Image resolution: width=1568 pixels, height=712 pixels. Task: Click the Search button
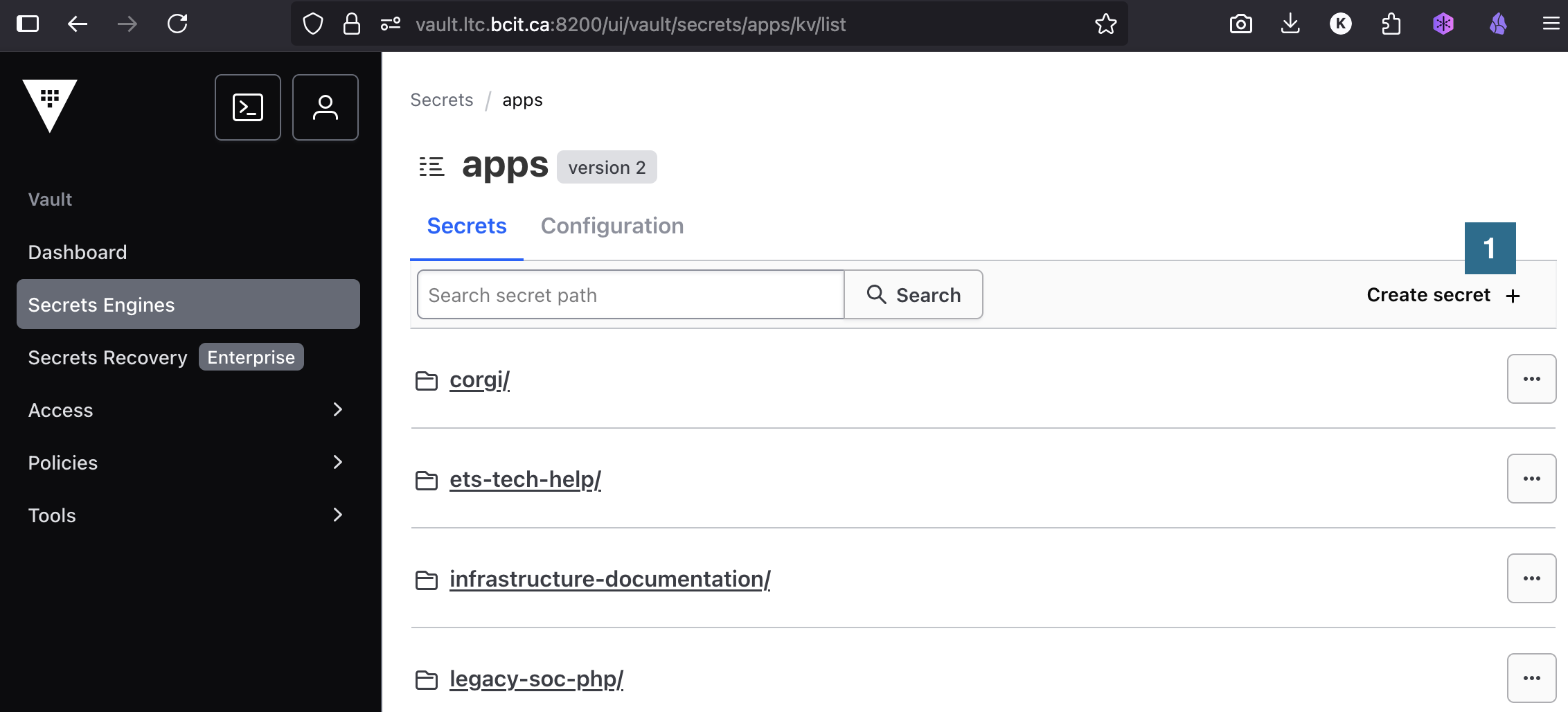914,295
